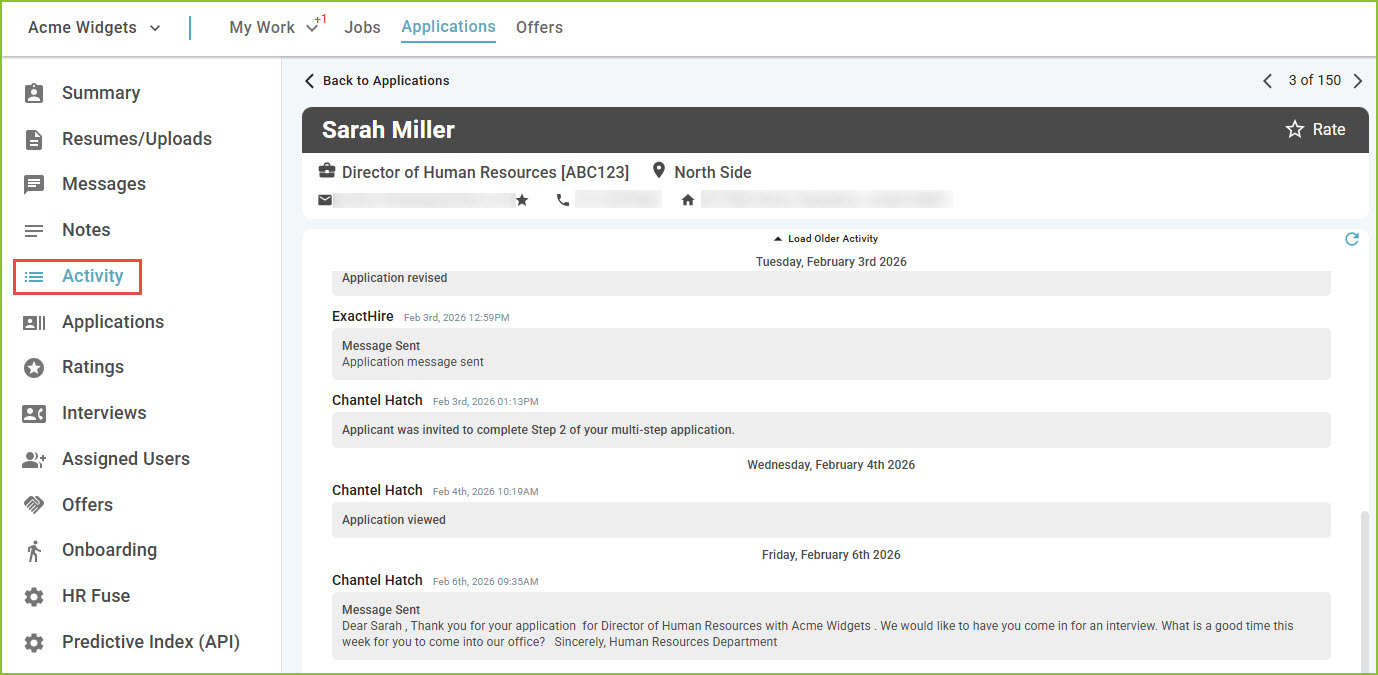Expand Load Older Activity

pyautogui.click(x=826, y=239)
